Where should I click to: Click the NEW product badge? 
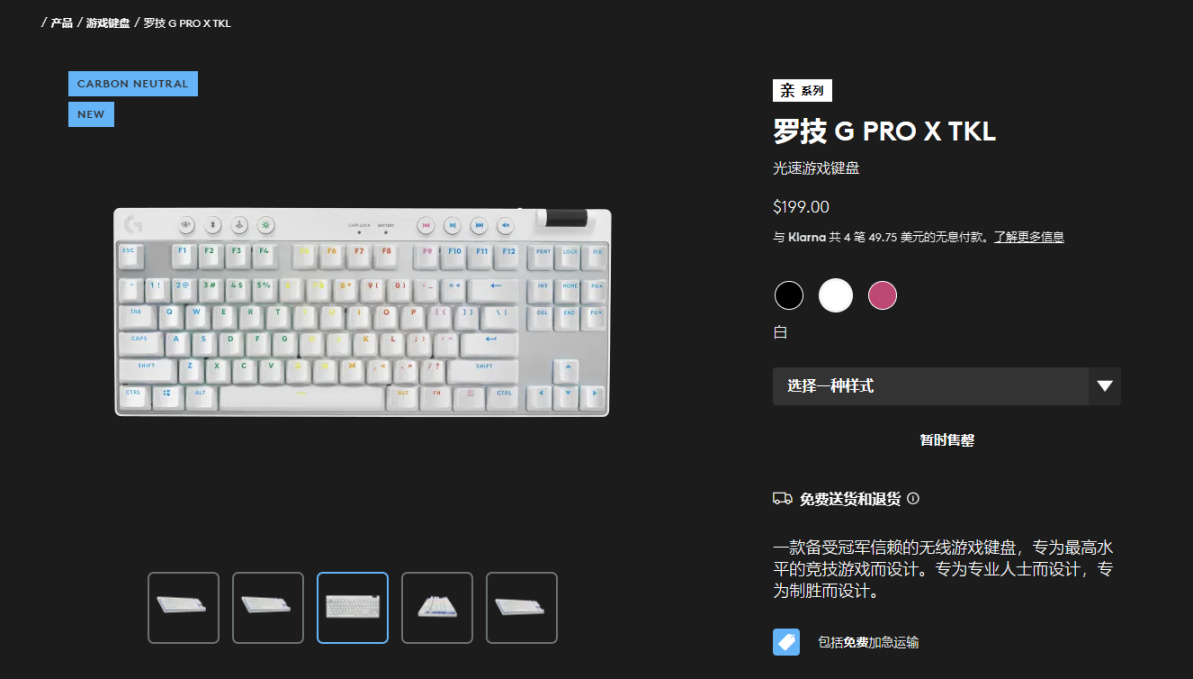(91, 114)
